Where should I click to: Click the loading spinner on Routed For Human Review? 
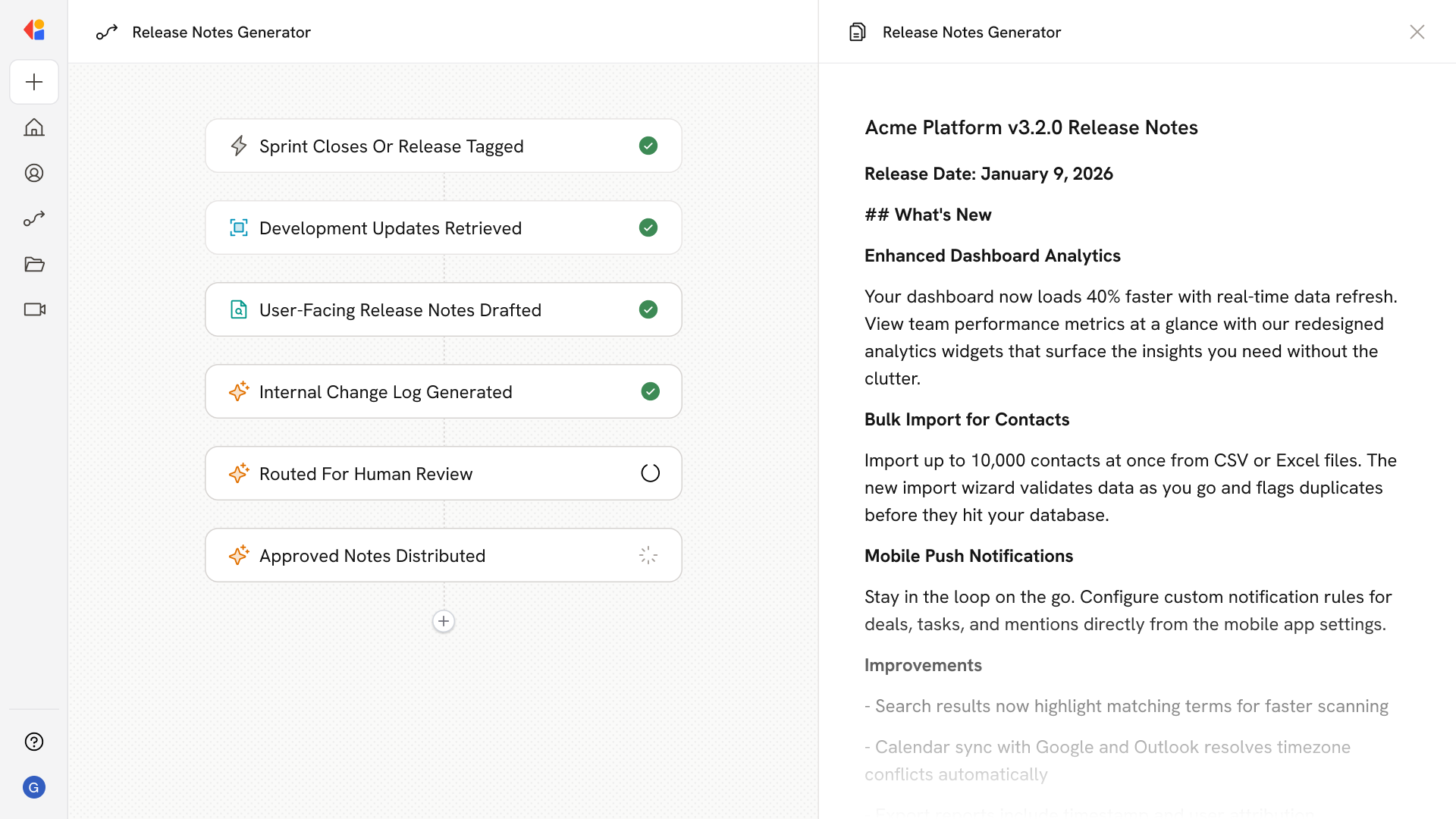click(x=650, y=472)
